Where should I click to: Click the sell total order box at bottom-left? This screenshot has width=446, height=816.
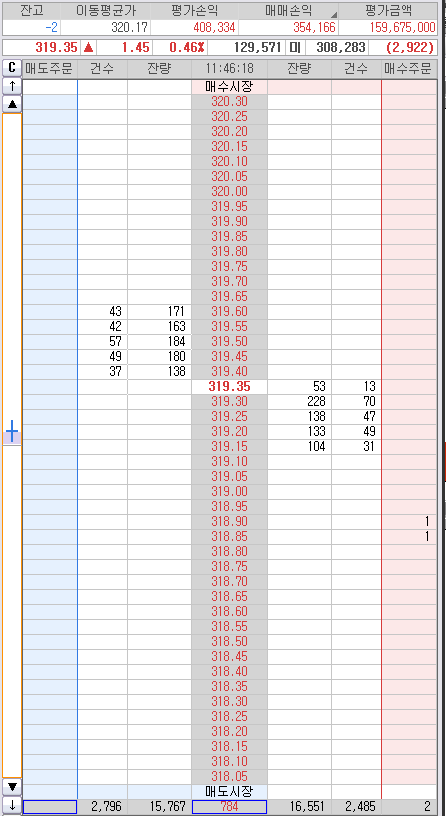pyautogui.click(x=50, y=807)
